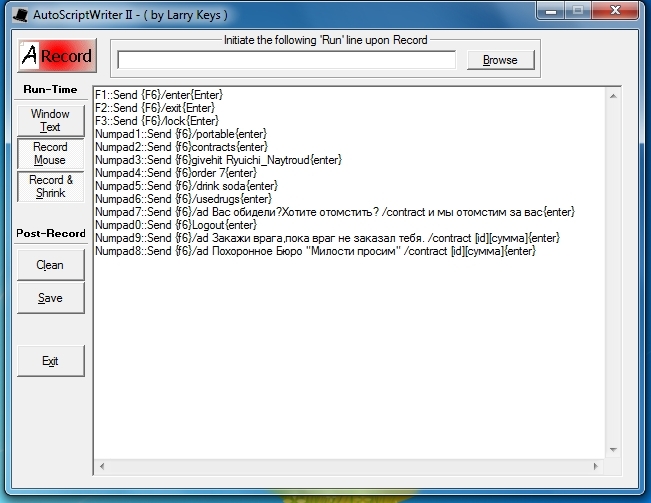This screenshot has width=651, height=503.
Task: Enable the Record Mouse toggle
Action: tap(50, 154)
